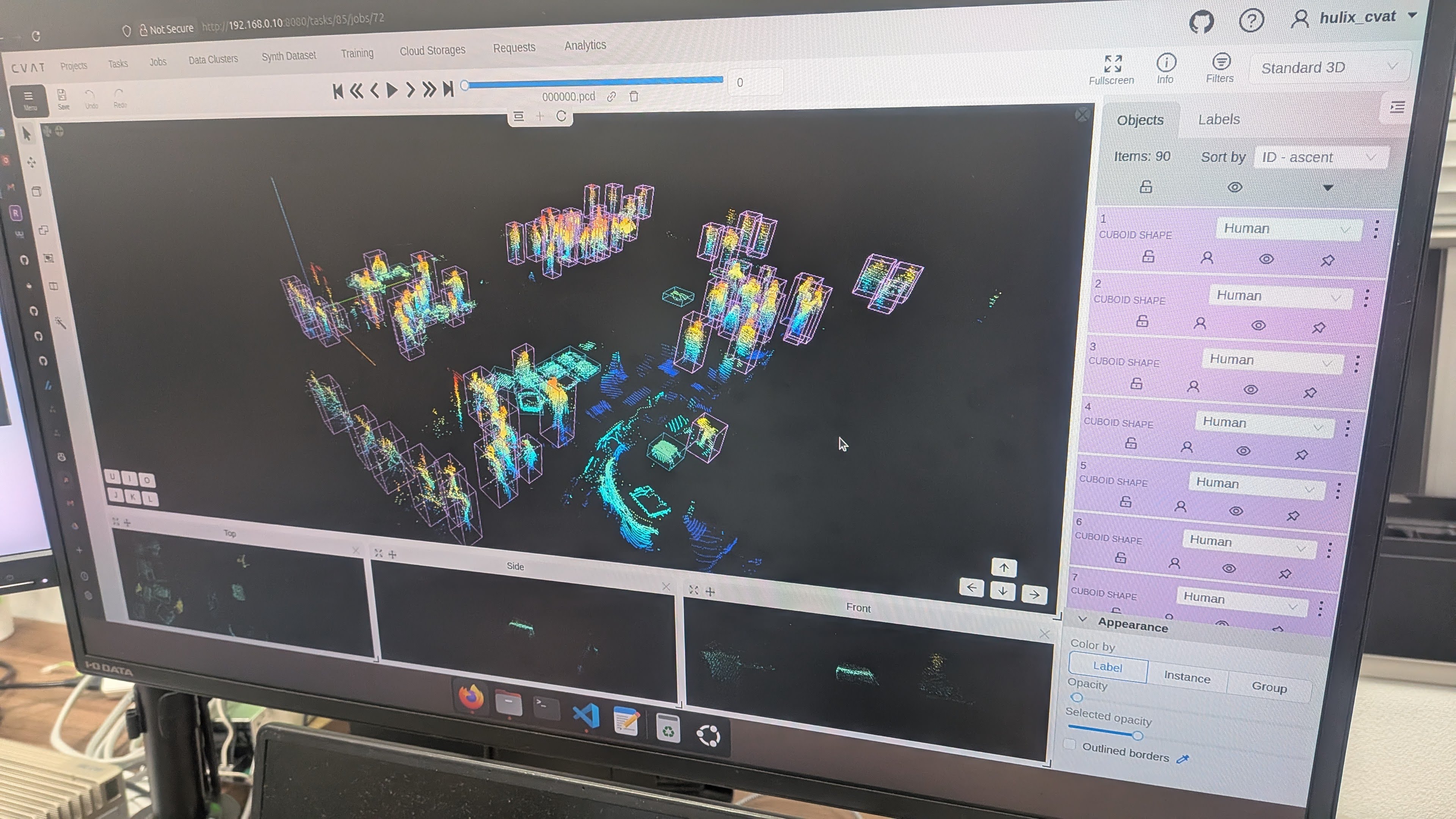Expand all objects with header arrow
This screenshot has width=1456, height=819.
(x=1328, y=188)
